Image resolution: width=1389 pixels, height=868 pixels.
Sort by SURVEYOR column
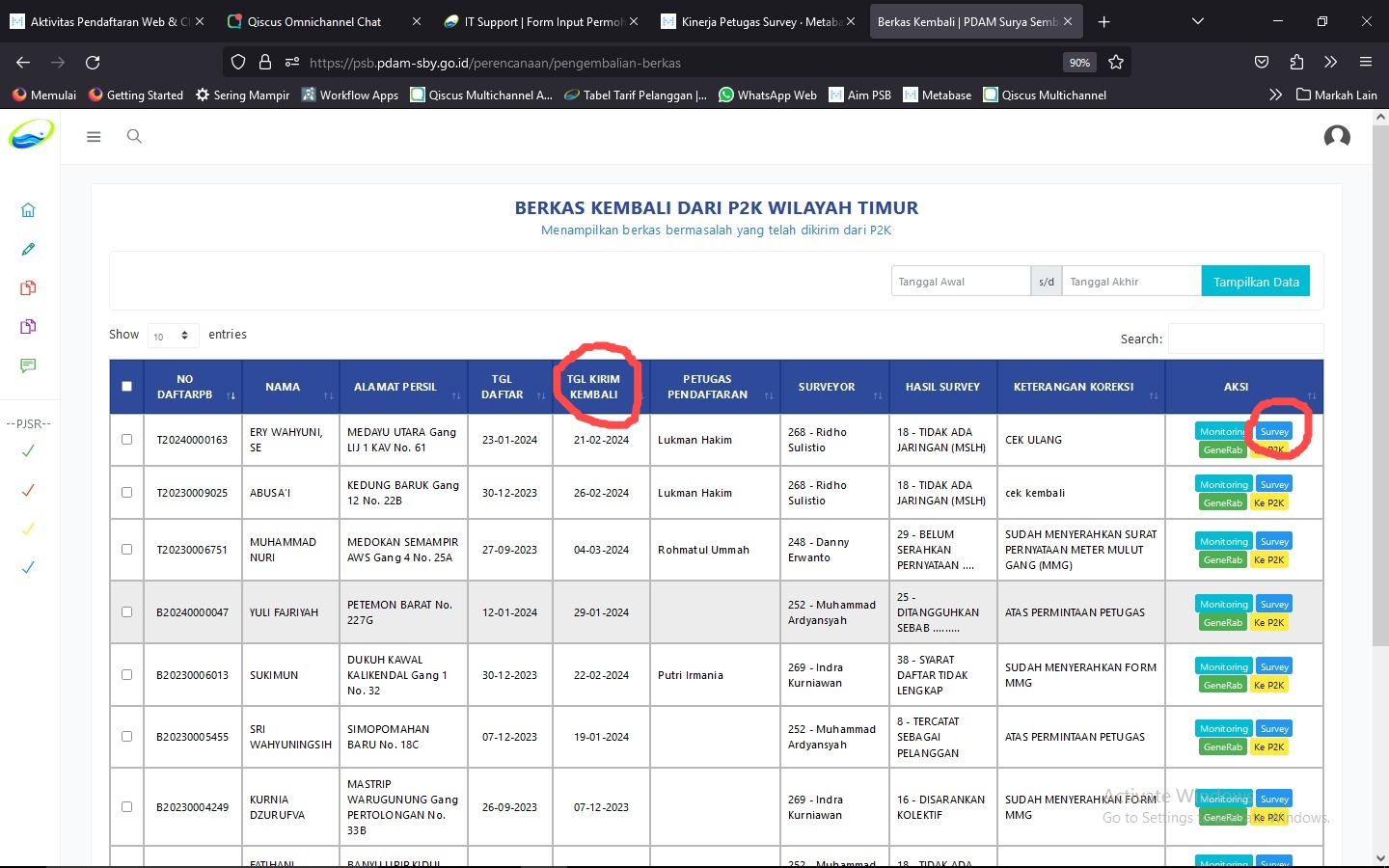[x=833, y=387]
